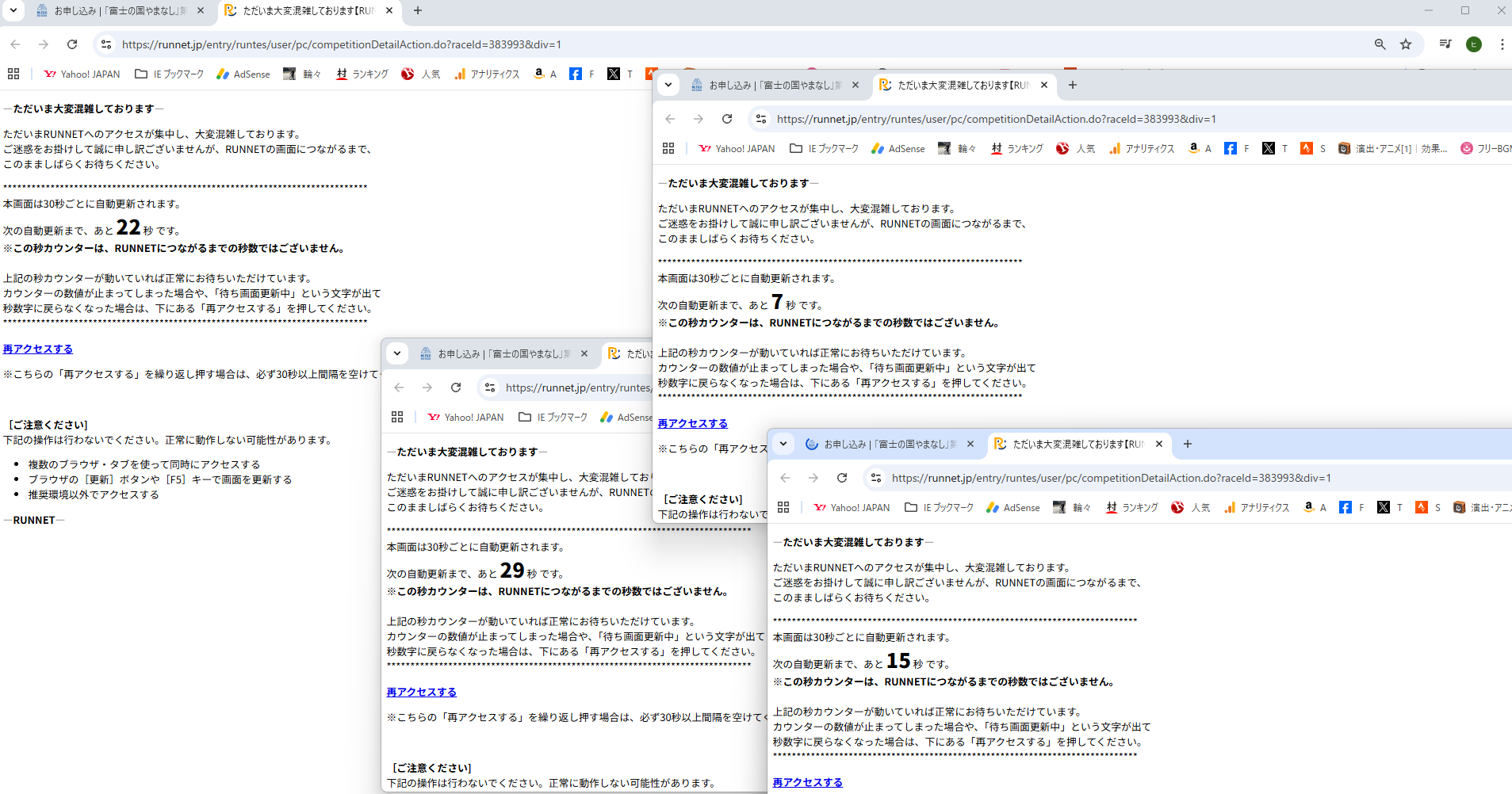Reload the page in the 22-second countdown window
Screen dimensions: 1512x794
coord(72,44)
